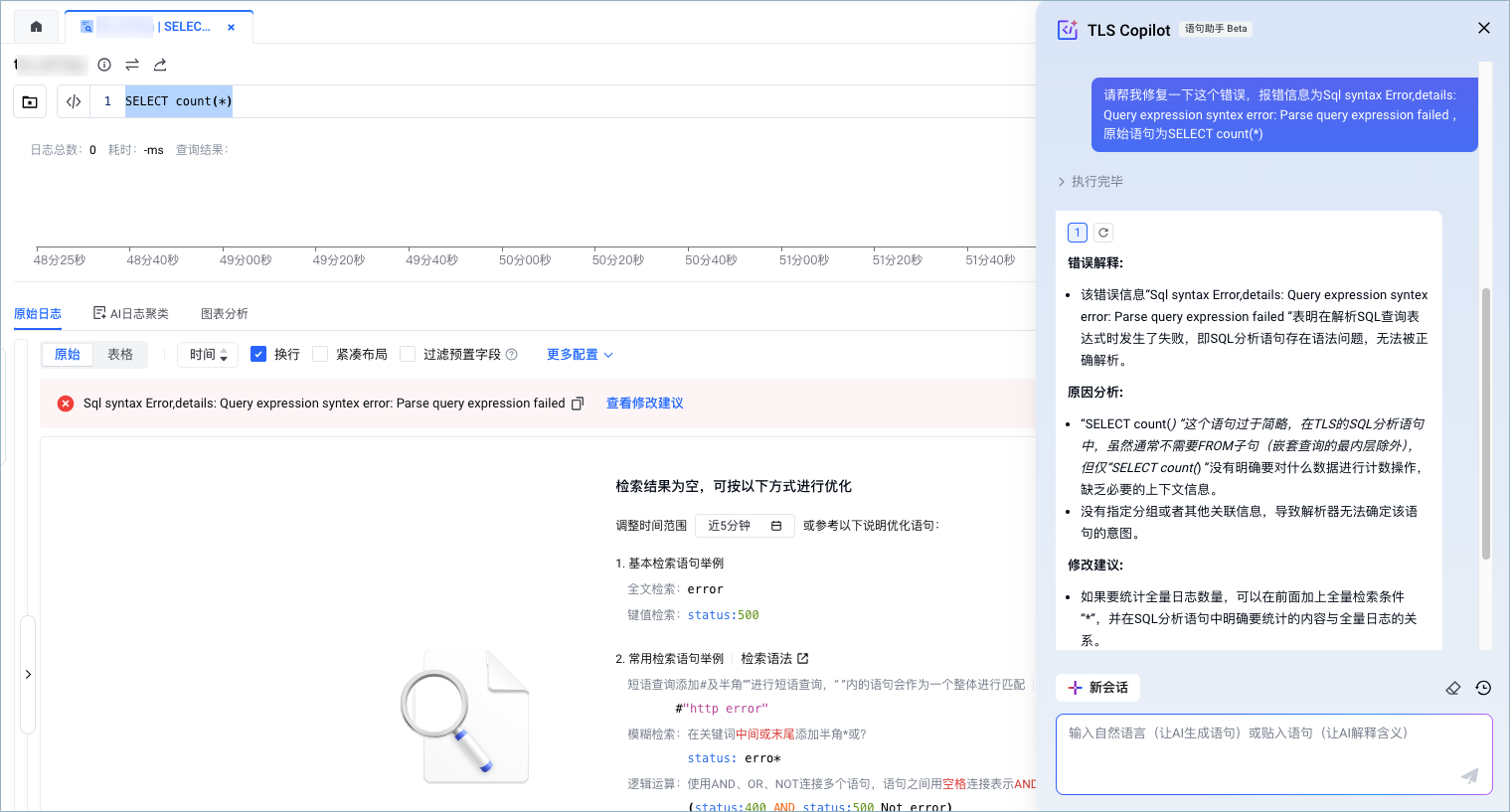The width and height of the screenshot is (1510, 812).
Task: Switch to 图表分析 tab
Action: [x=225, y=314]
